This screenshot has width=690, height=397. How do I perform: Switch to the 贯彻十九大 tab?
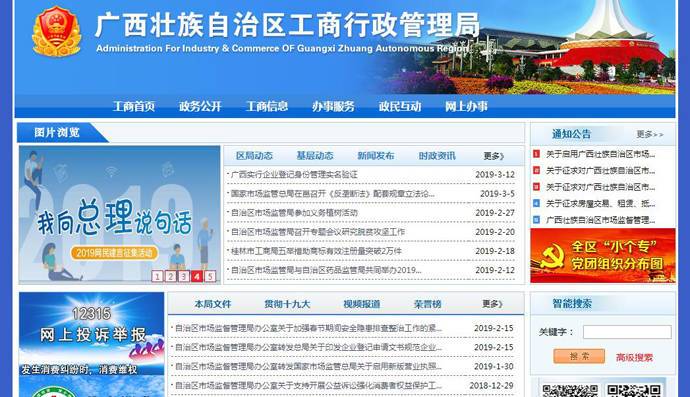pyautogui.click(x=287, y=304)
